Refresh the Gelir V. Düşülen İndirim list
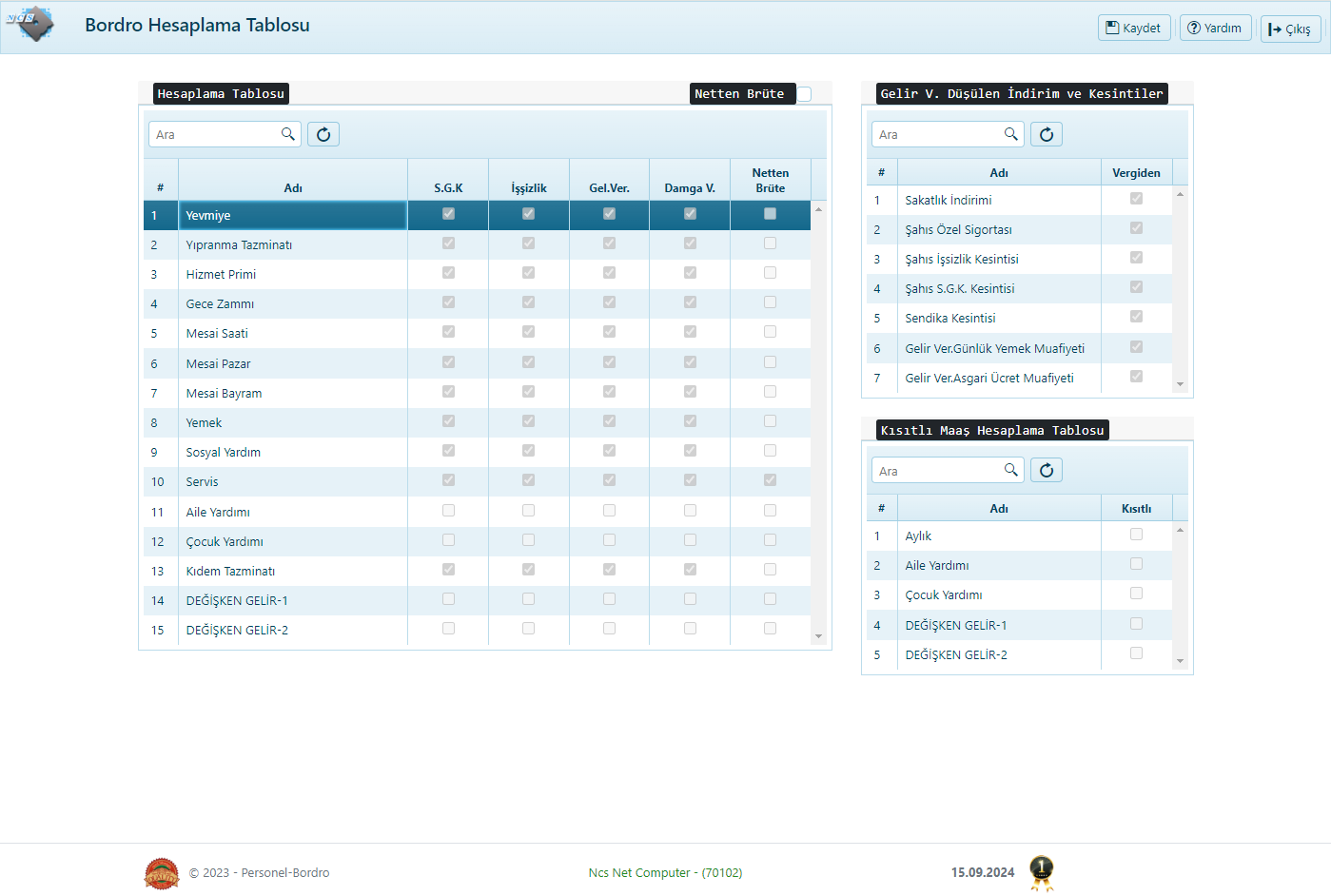This screenshot has height=896, width=1331. point(1047,134)
